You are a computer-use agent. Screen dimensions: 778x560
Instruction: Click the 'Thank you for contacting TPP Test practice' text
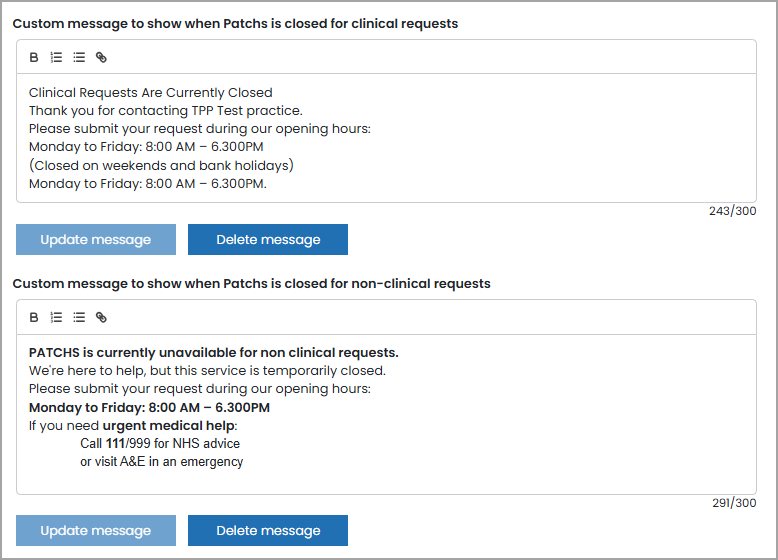tap(166, 111)
